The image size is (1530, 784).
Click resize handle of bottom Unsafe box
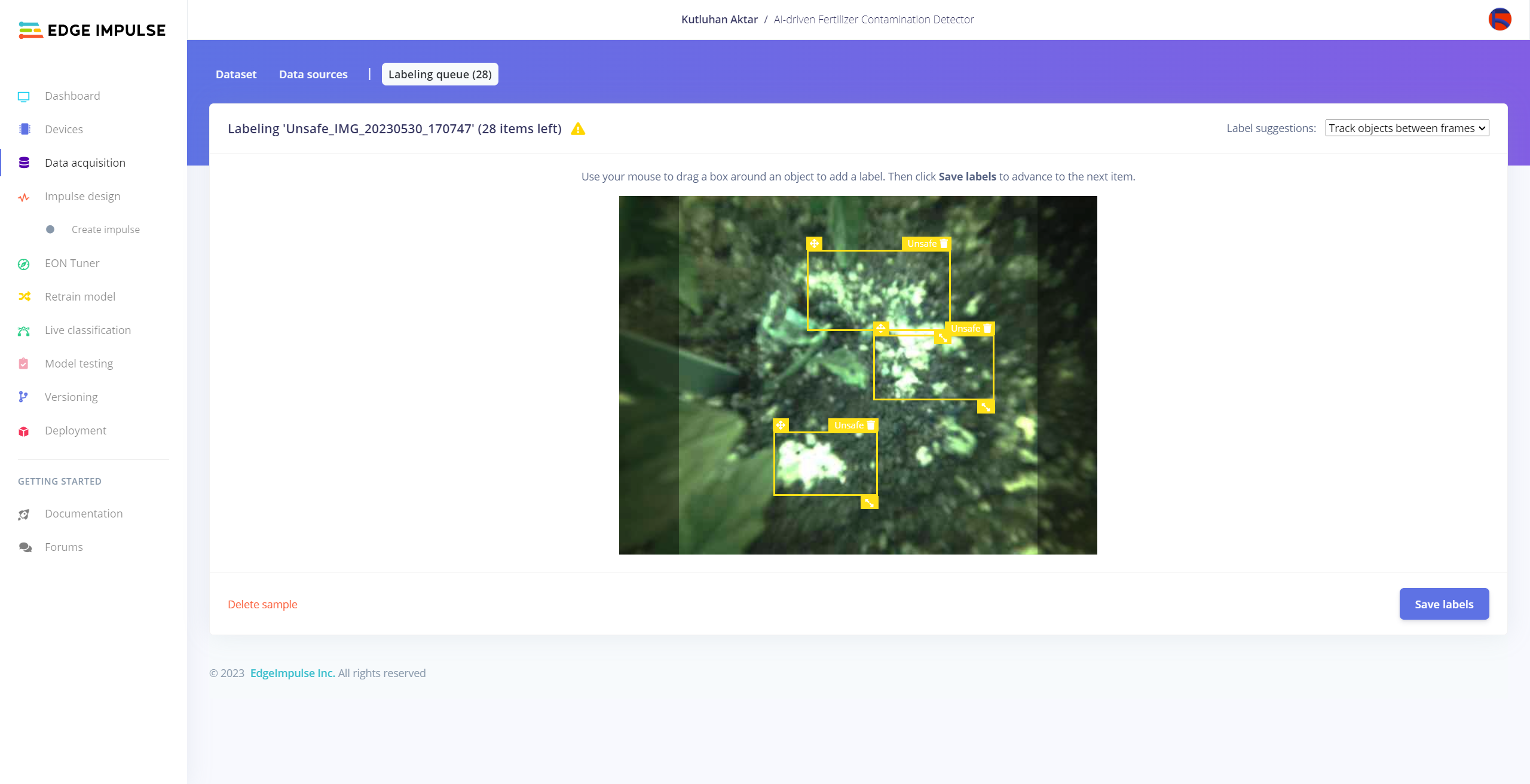point(869,503)
